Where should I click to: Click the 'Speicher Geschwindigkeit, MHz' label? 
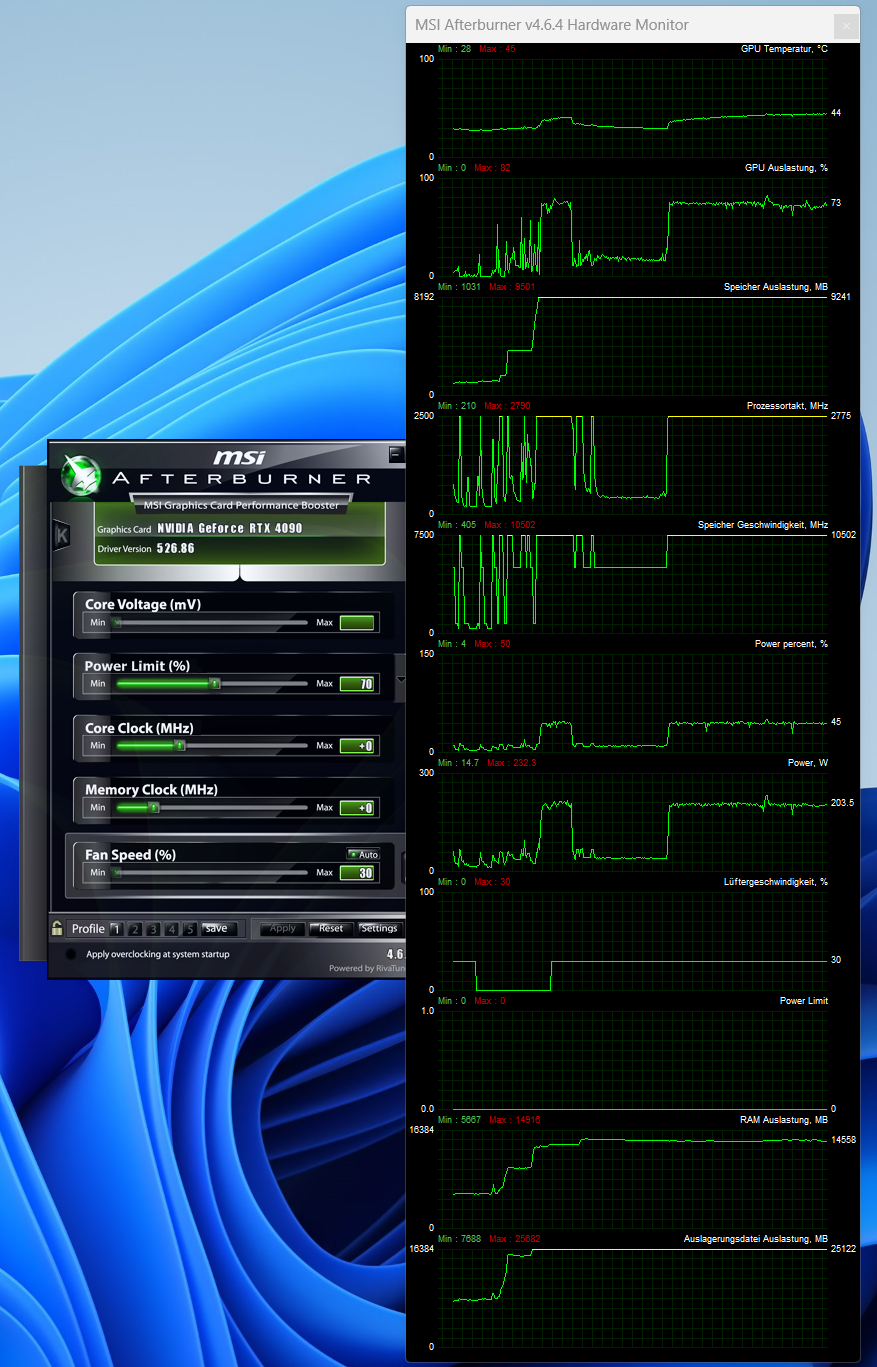(x=763, y=525)
